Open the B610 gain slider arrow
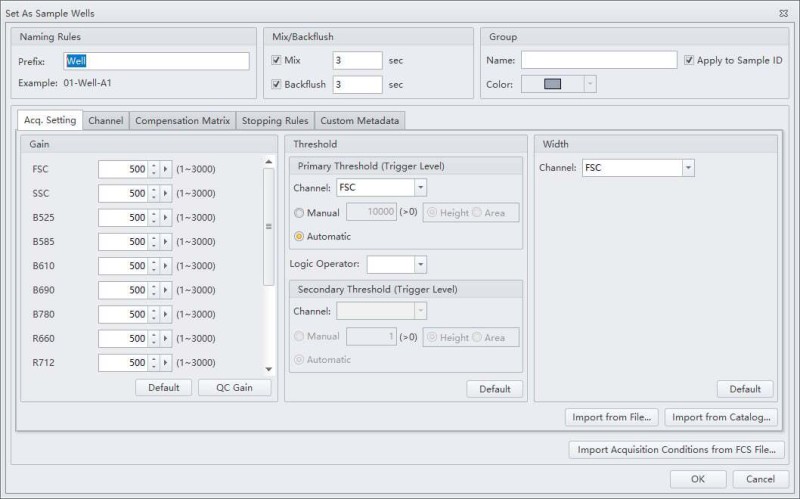The image size is (800, 499). point(165,266)
